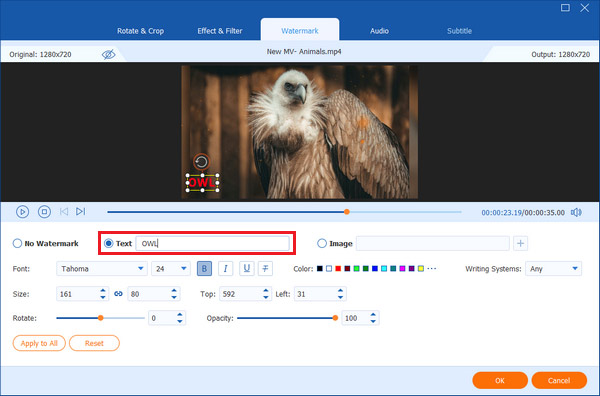Confirm with the OK button
This screenshot has height=396, width=600.
click(x=500, y=380)
